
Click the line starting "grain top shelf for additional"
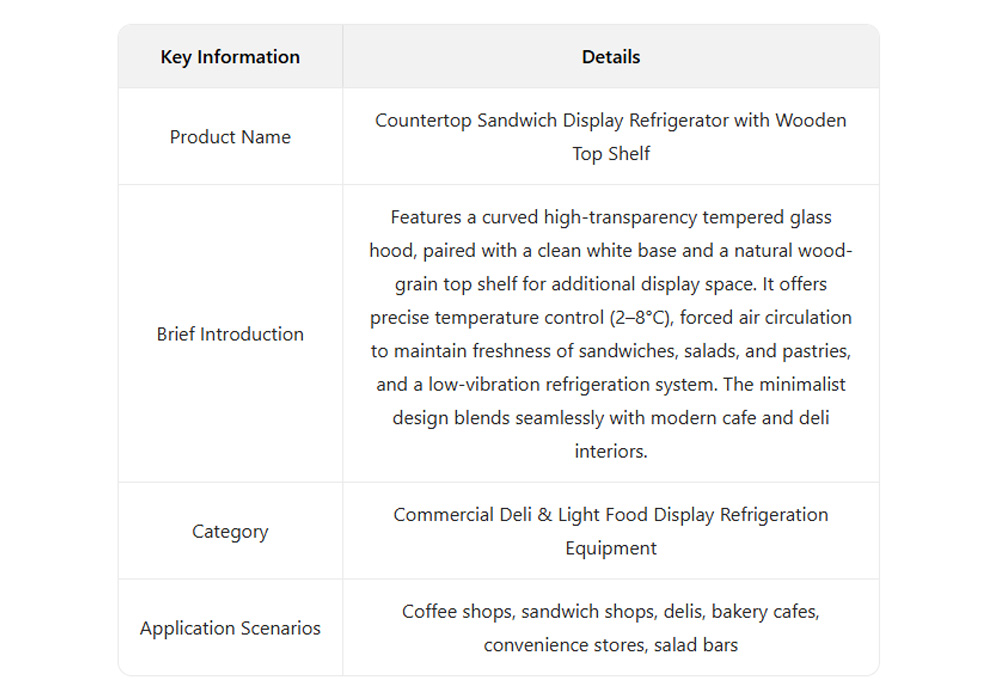coord(611,284)
